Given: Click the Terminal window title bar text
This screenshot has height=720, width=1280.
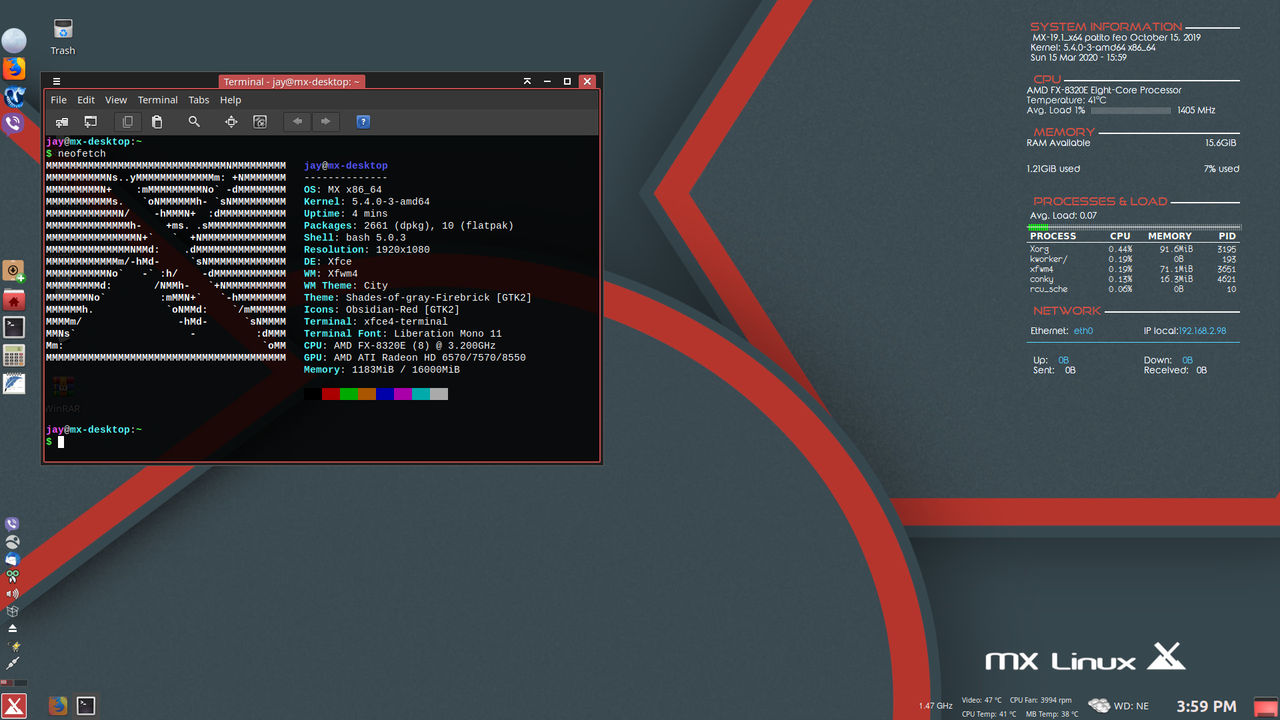Looking at the screenshot, I should 292,82.
